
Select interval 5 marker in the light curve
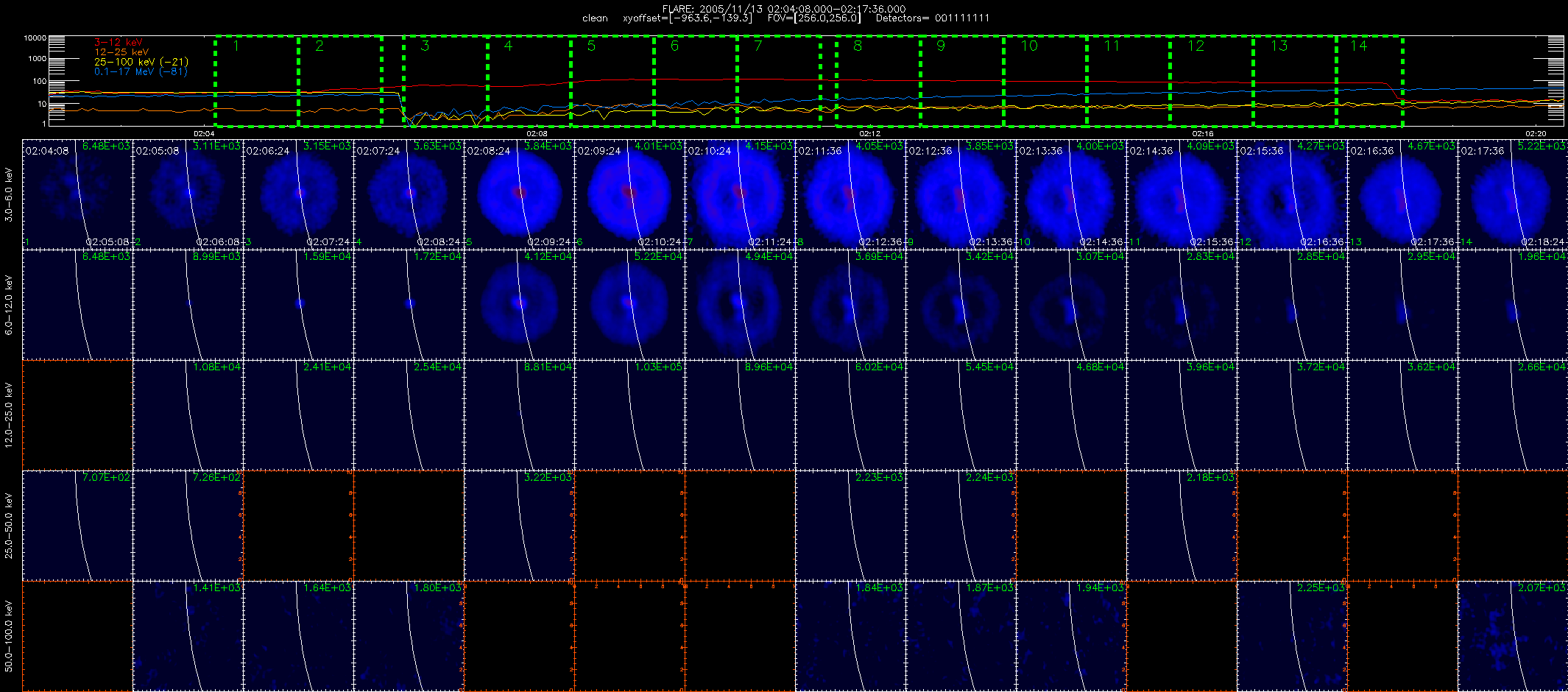591,46
